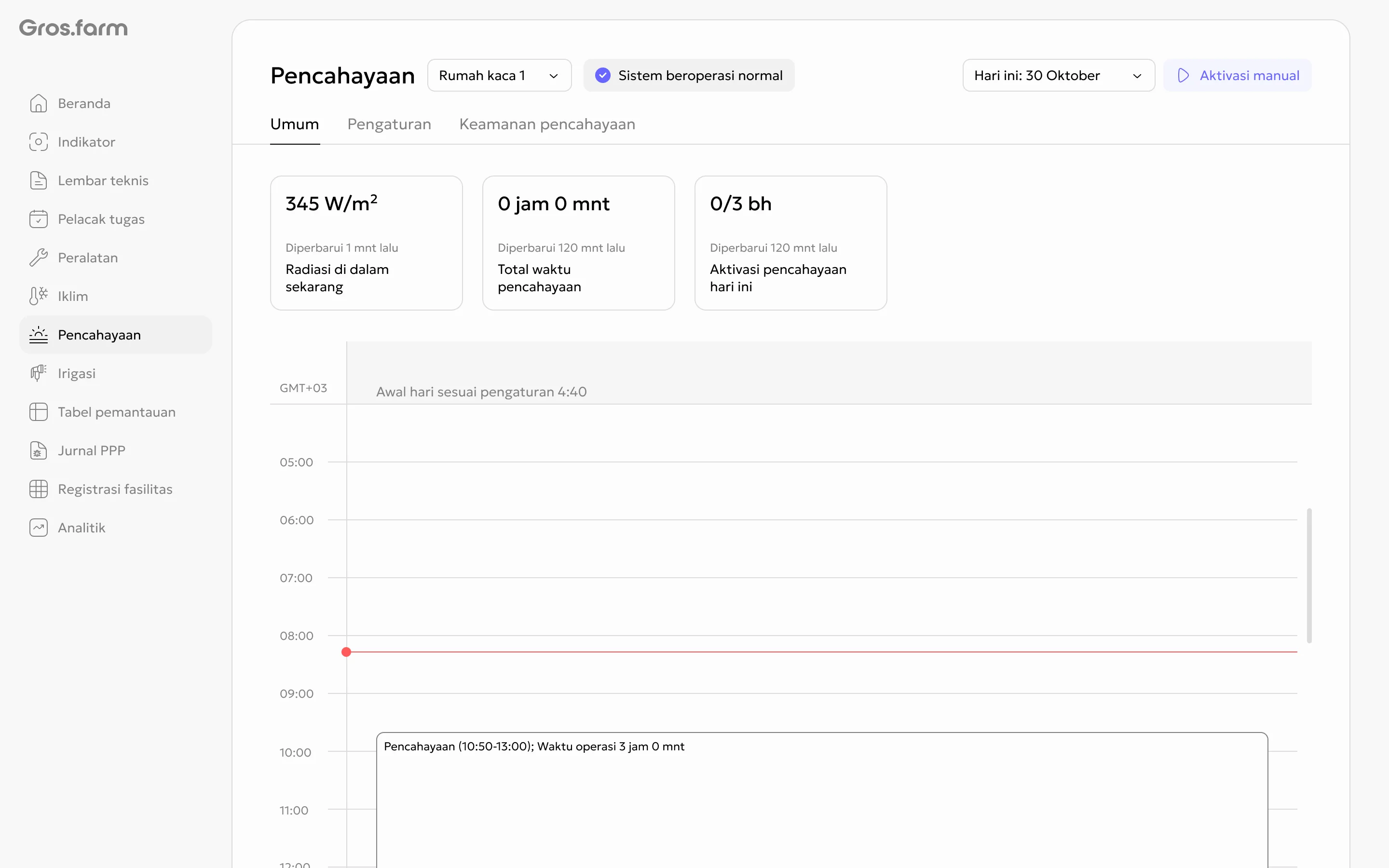1389x868 pixels.
Task: Click the Pencahayaan sunrise icon
Action: coord(39,335)
